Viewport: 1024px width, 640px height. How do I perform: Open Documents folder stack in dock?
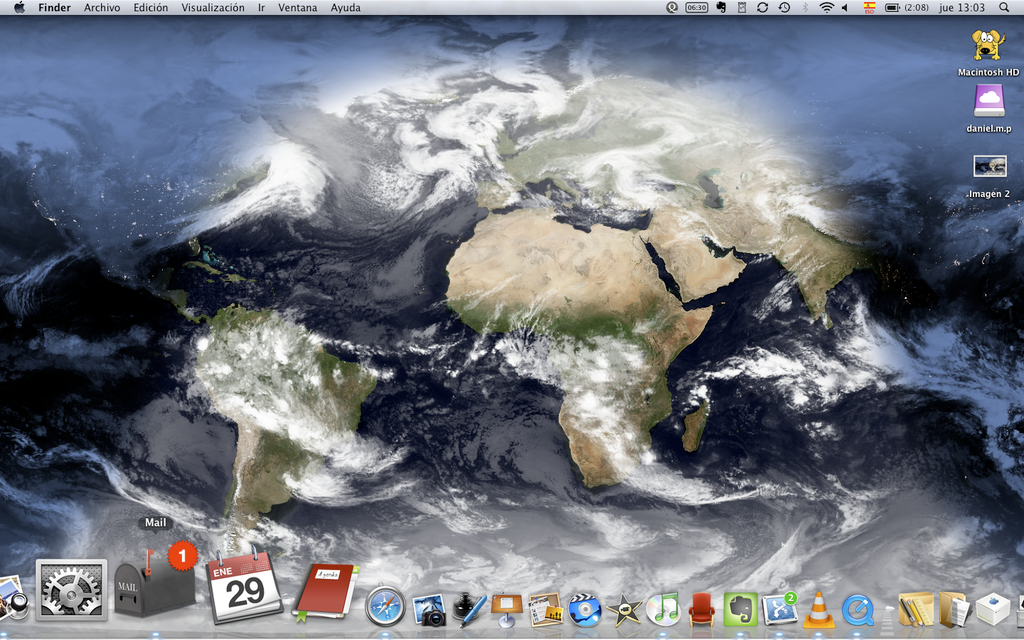tap(955, 609)
